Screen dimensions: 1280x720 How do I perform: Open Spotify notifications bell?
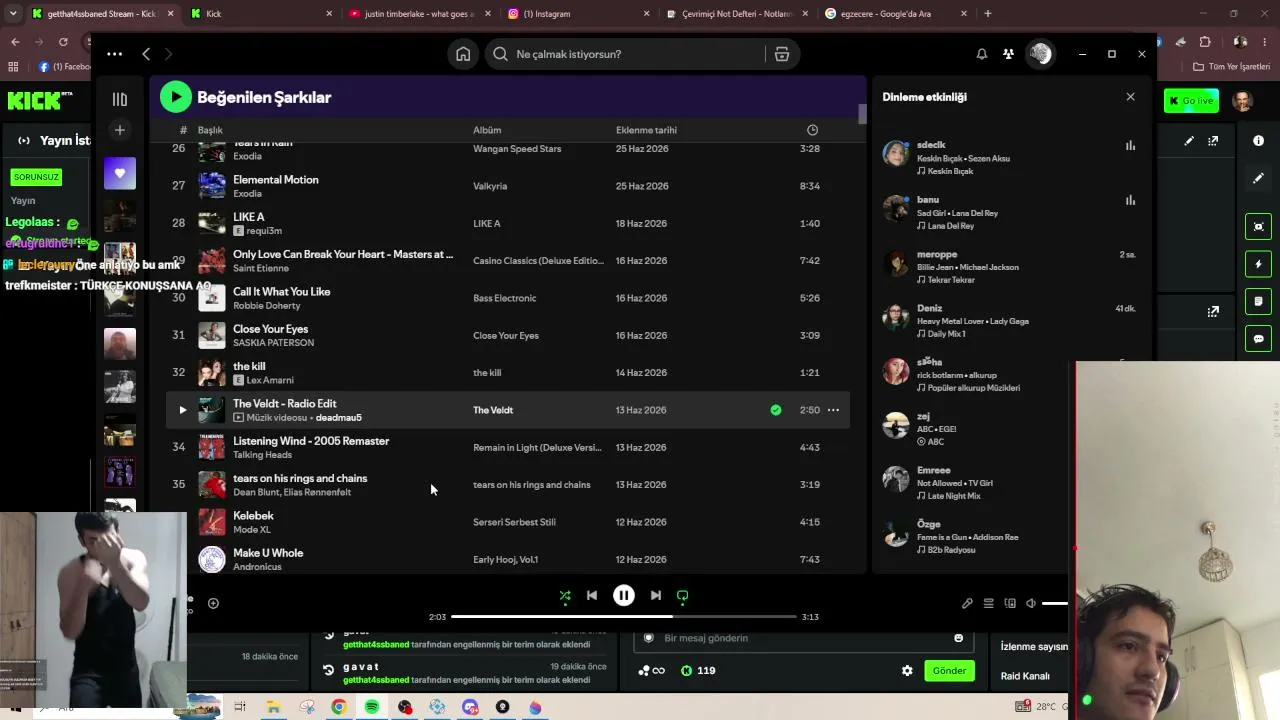pyautogui.click(x=982, y=54)
